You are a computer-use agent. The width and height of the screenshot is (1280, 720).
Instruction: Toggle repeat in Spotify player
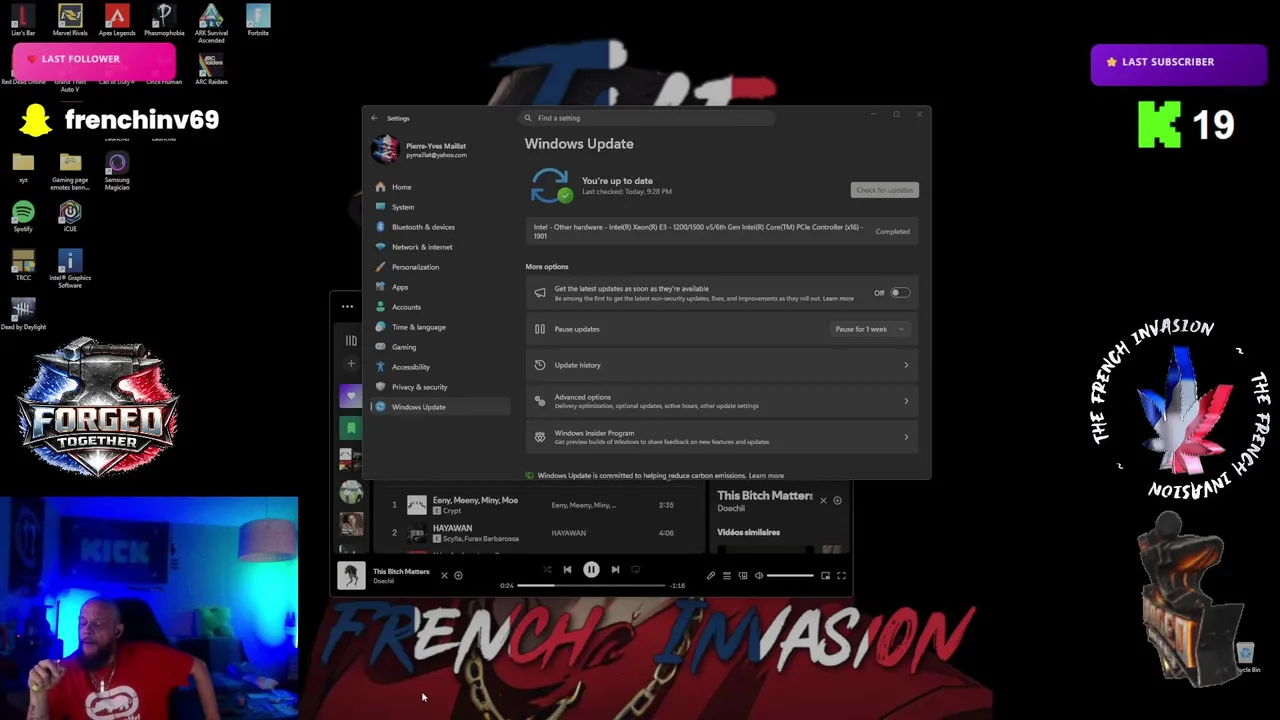pos(635,570)
